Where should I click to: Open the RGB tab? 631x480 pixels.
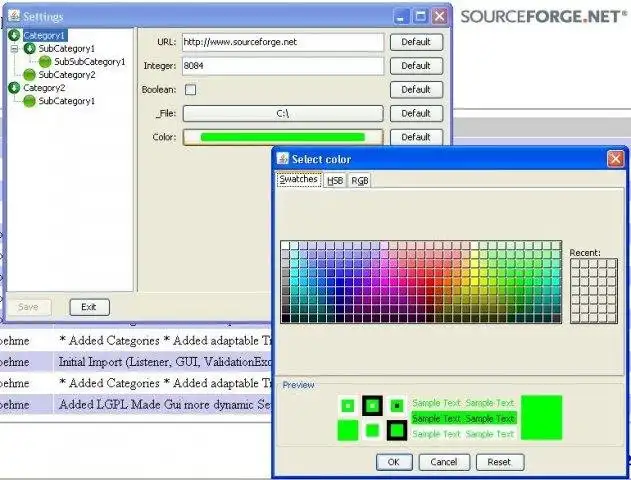coord(360,181)
